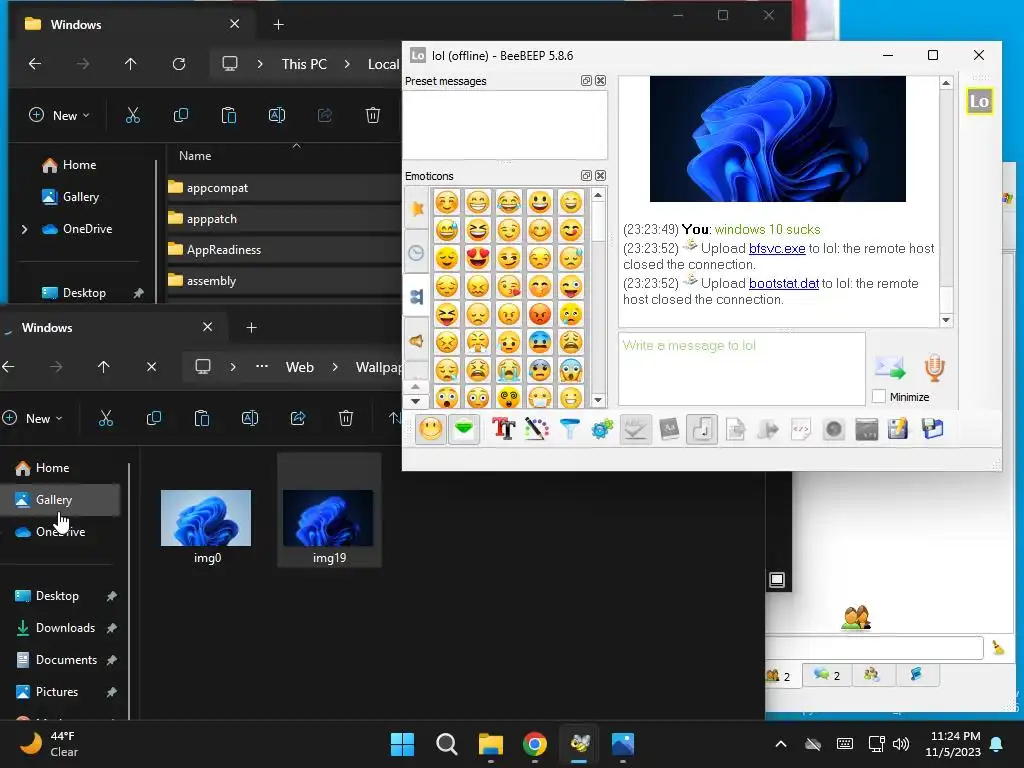Open the bootstat.dat link in chat

coord(784,283)
